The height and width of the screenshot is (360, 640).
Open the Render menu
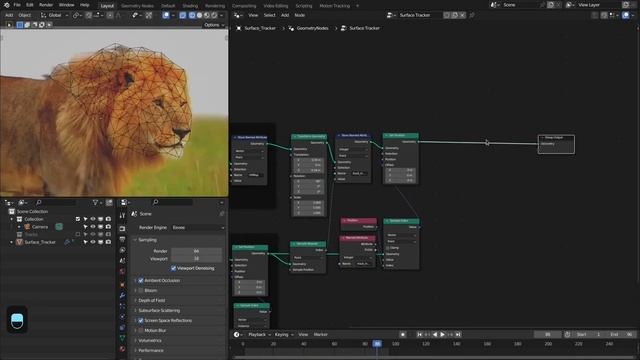point(46,5)
